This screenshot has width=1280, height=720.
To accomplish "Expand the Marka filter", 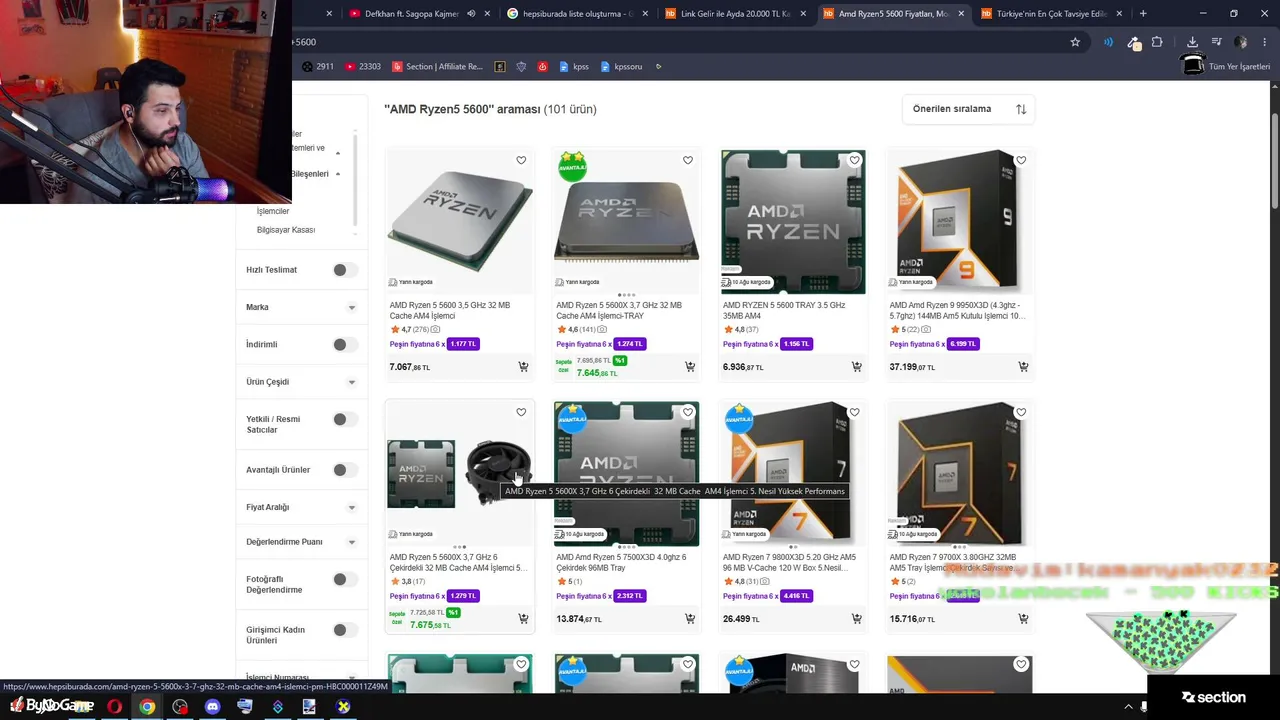I will [x=351, y=308].
